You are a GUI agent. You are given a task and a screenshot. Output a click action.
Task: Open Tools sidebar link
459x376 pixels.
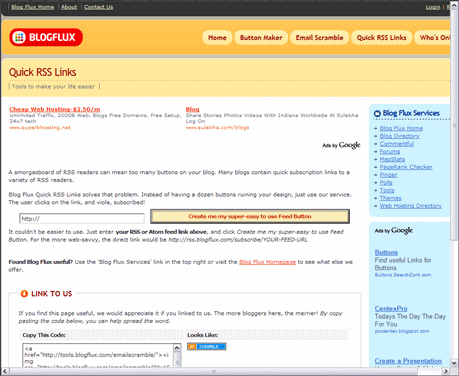coord(387,190)
